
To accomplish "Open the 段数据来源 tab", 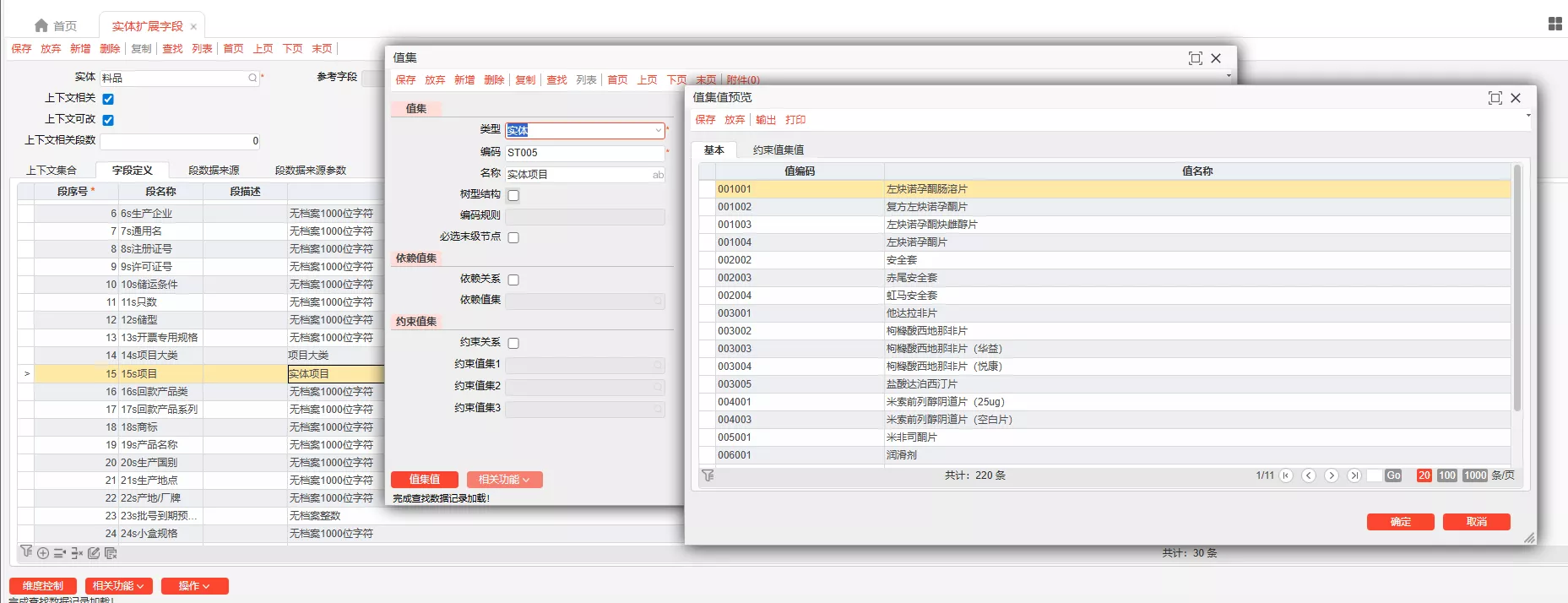I will click(x=214, y=171).
